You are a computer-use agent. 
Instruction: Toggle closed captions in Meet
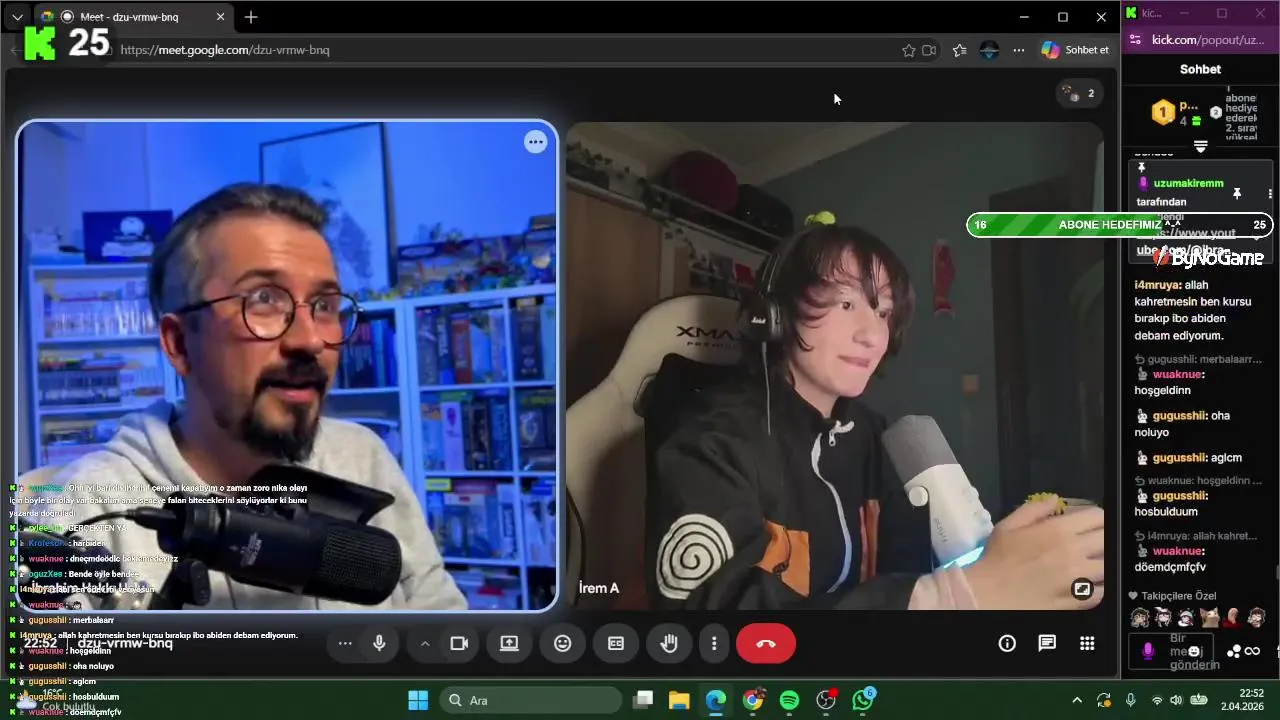tap(616, 644)
